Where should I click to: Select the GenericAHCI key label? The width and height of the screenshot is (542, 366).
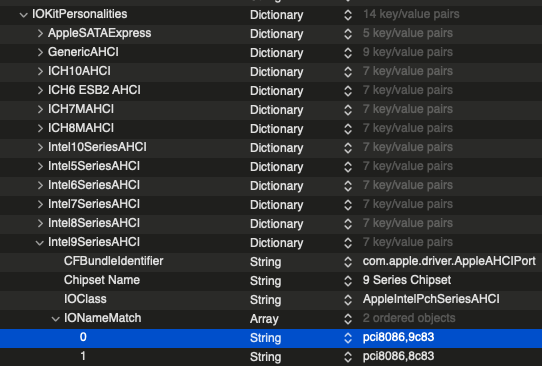tap(83, 52)
